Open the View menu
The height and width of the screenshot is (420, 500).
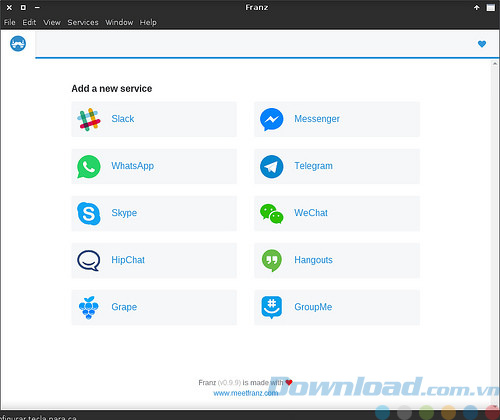[x=52, y=22]
